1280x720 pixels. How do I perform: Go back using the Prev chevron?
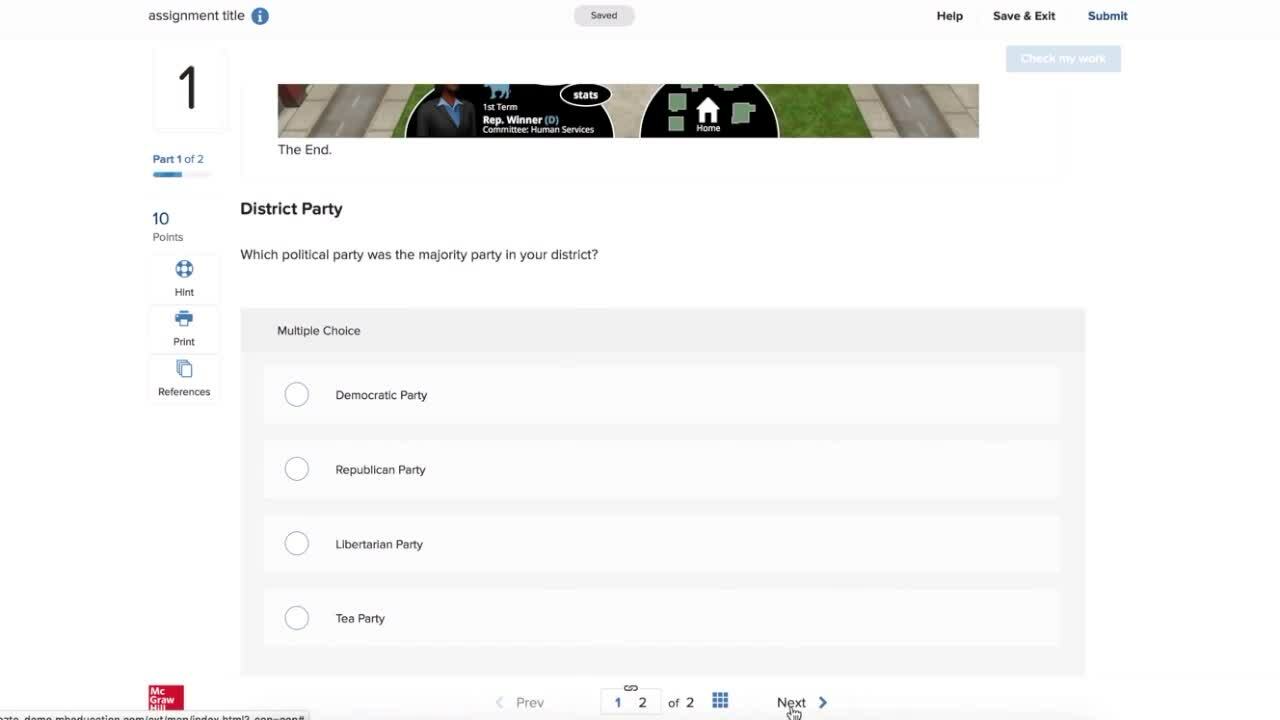pos(501,703)
